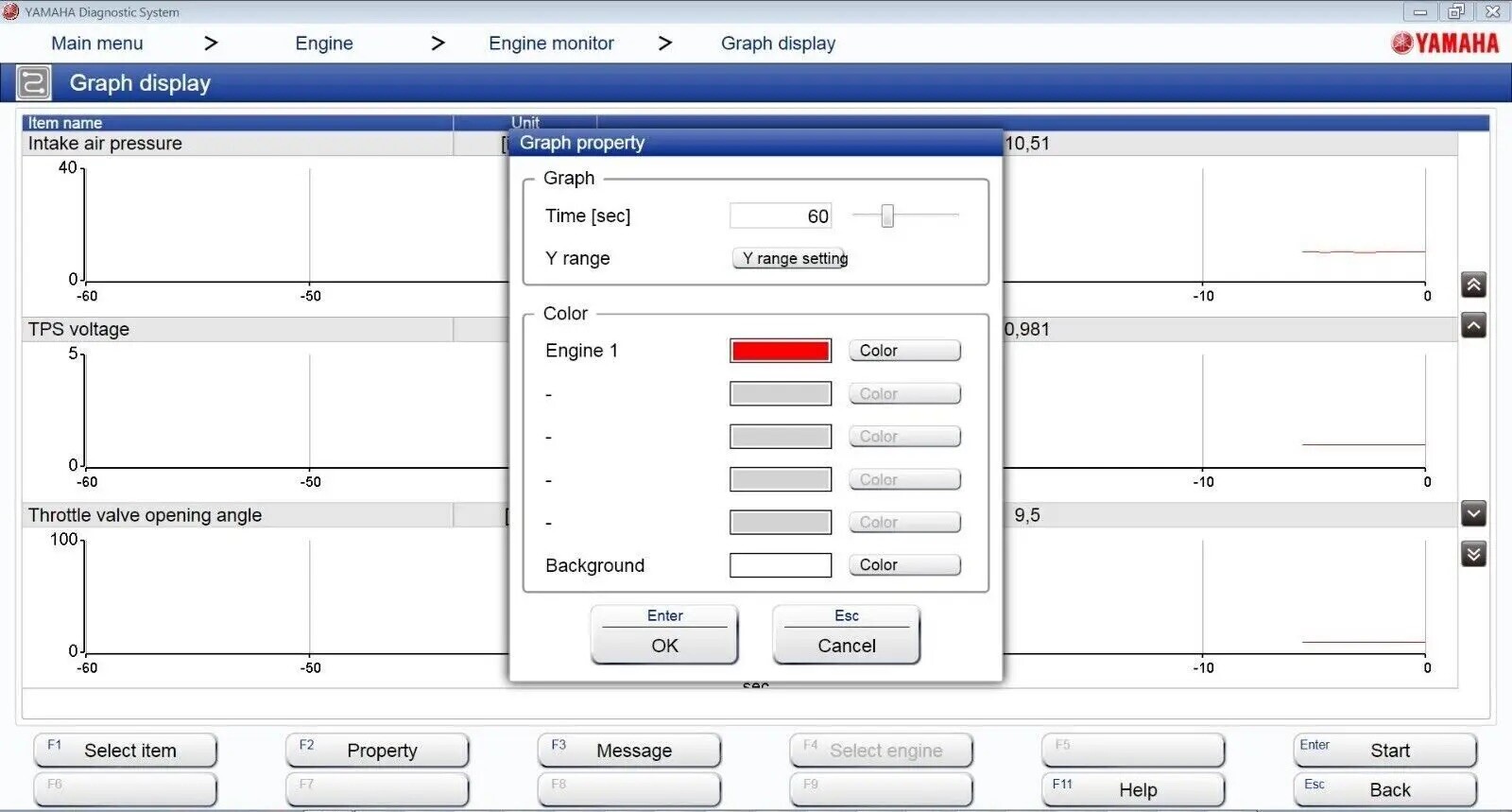The image size is (1512, 812).
Task: Click the Yamaha logo at top right
Action: [x=1445, y=43]
